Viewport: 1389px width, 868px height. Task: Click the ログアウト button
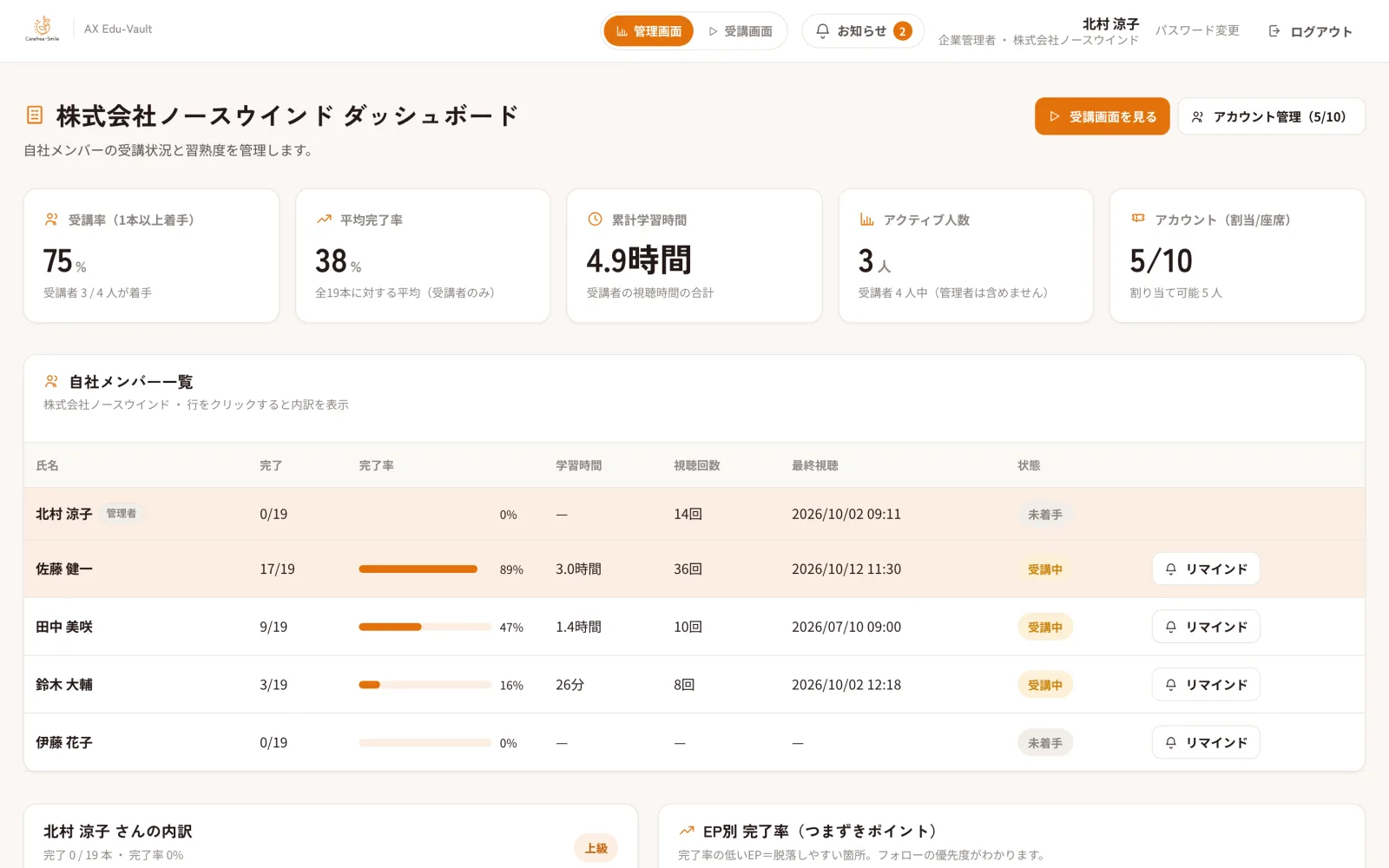pyautogui.click(x=1311, y=31)
